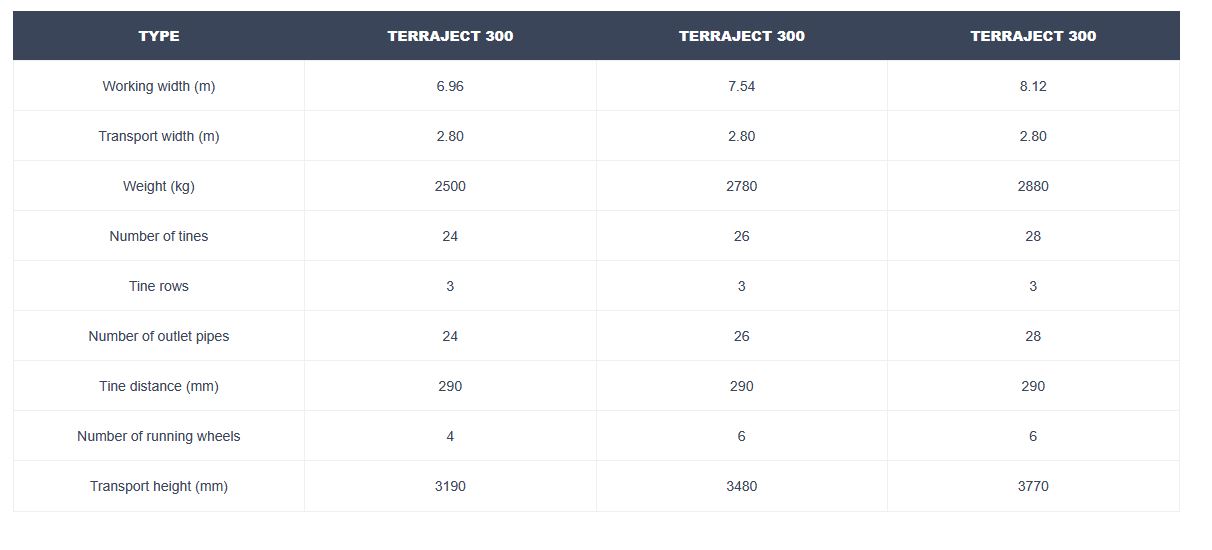Click the 3480 transport height cell
The height and width of the screenshot is (550, 1212).
(x=741, y=486)
